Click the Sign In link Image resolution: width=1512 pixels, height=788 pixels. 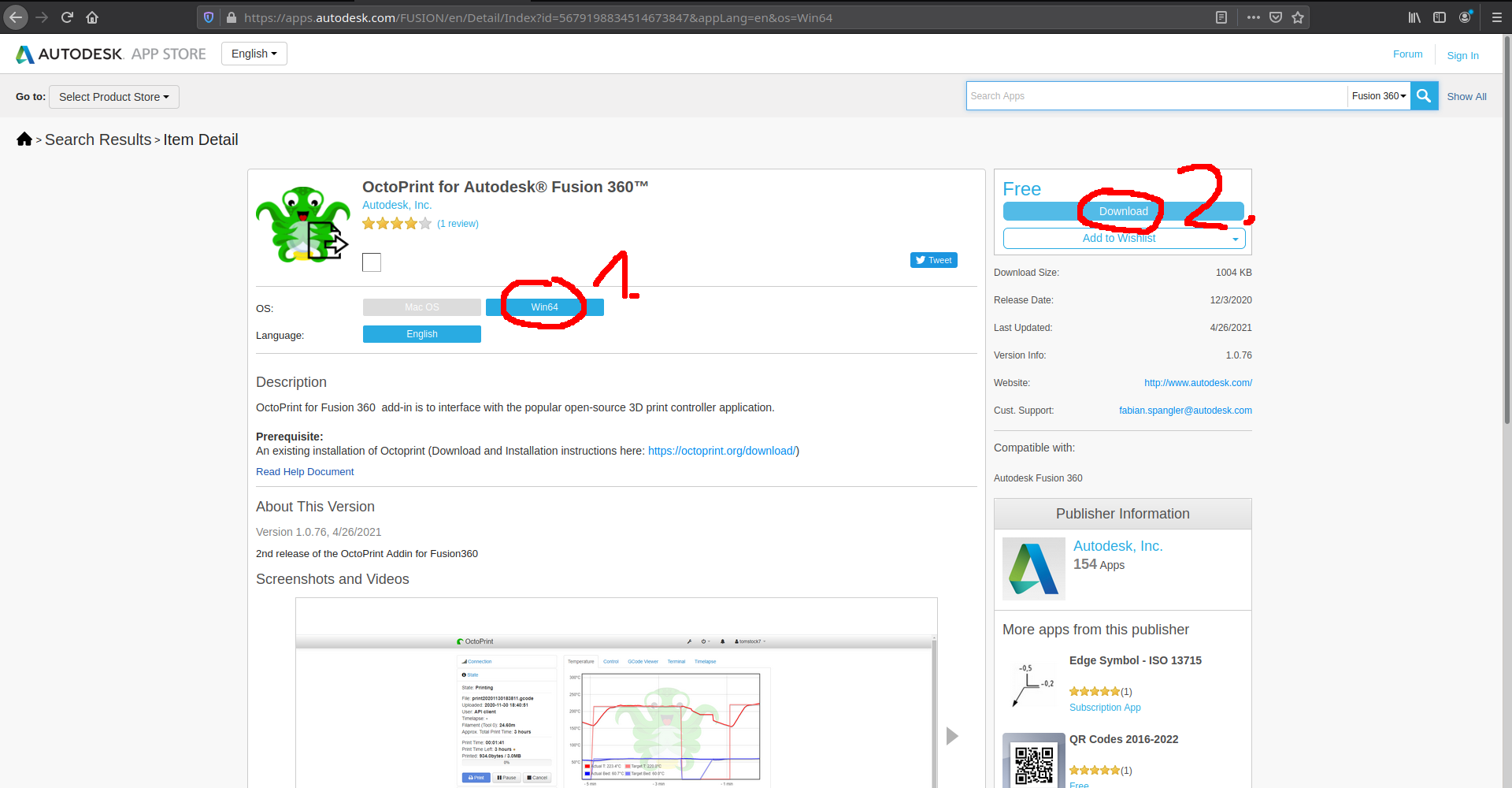1462,55
